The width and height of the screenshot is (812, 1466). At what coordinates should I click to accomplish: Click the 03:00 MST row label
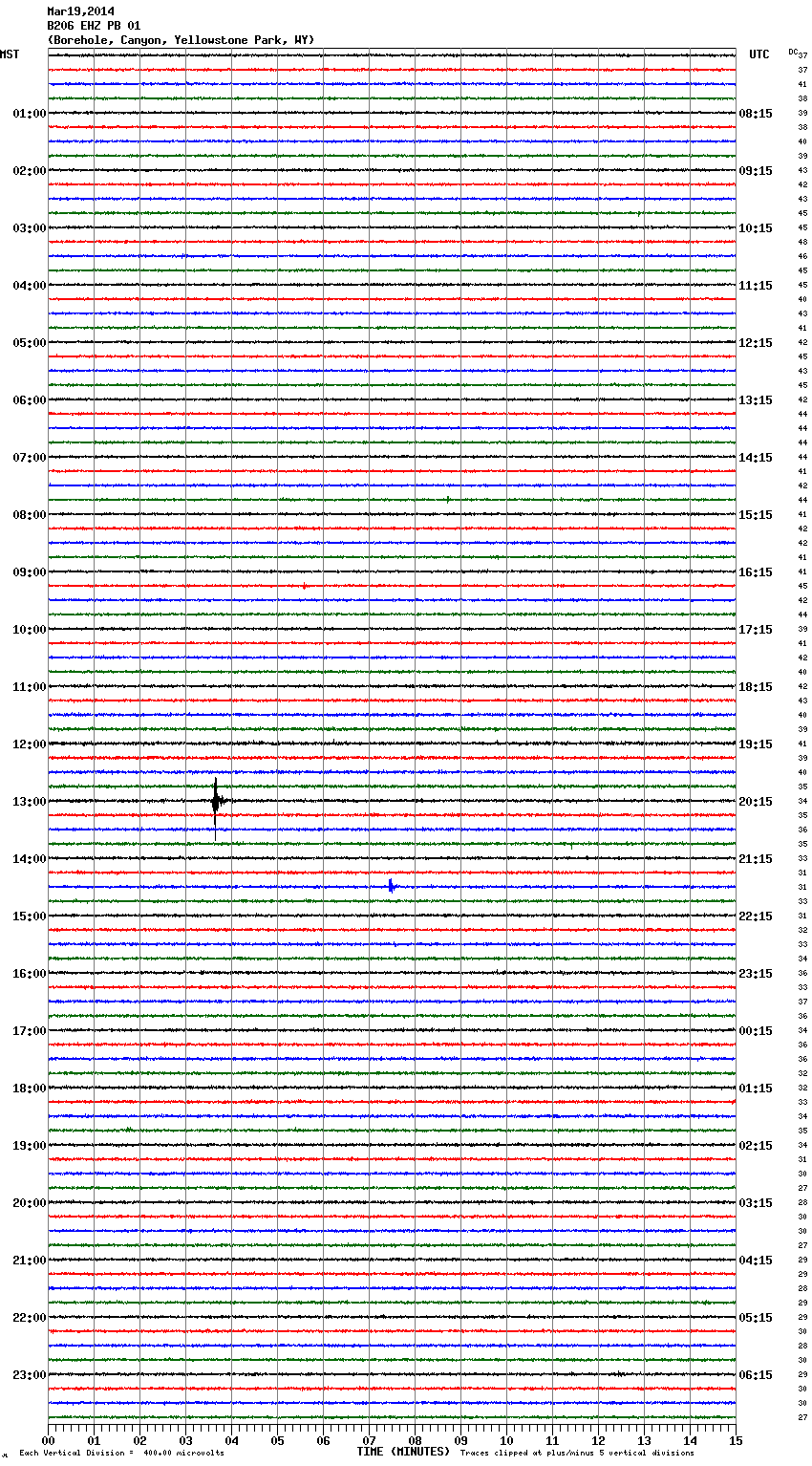point(29,228)
